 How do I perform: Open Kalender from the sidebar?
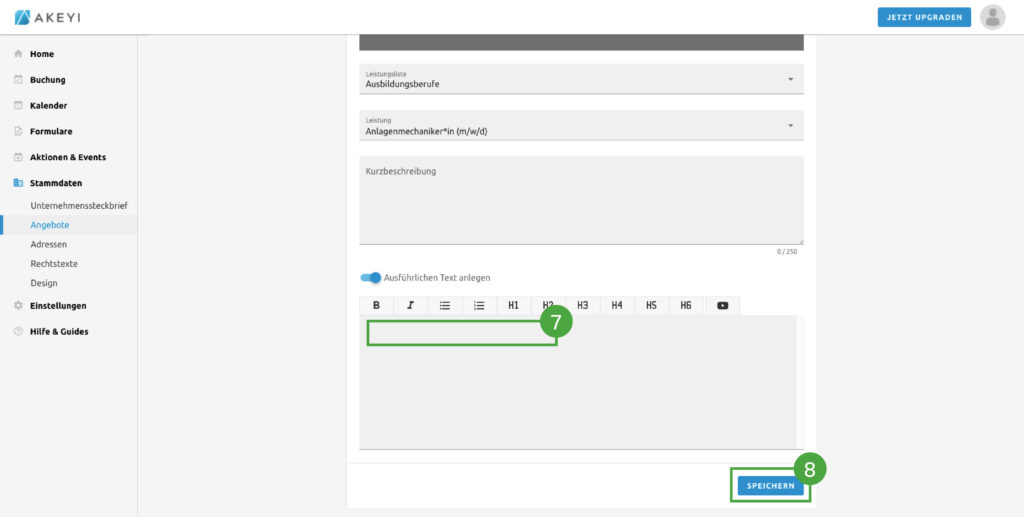point(48,105)
